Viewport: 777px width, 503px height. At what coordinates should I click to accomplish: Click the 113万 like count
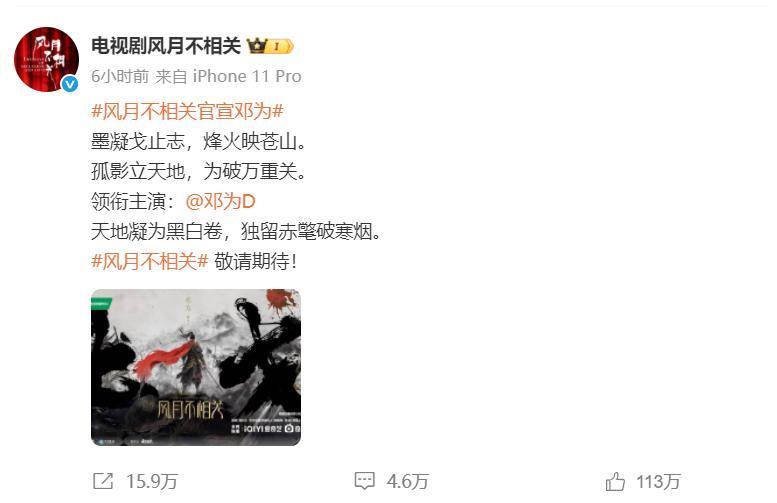point(658,481)
